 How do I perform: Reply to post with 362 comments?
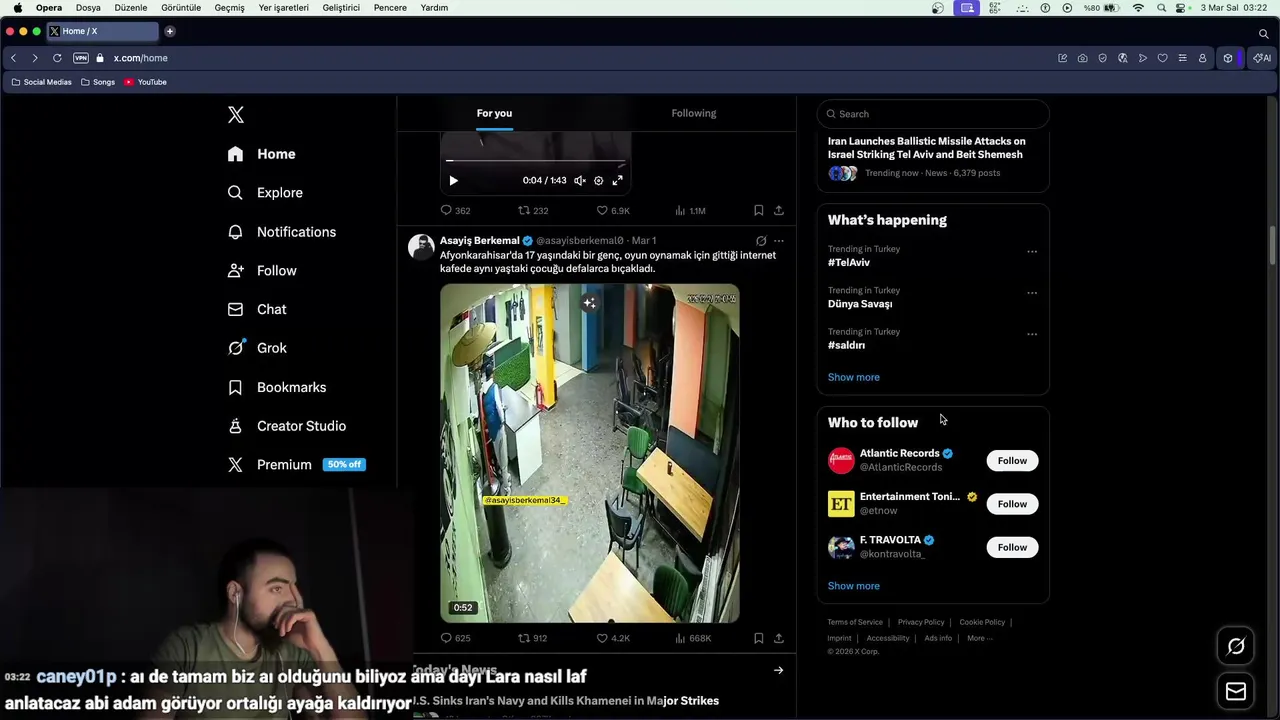[455, 211]
